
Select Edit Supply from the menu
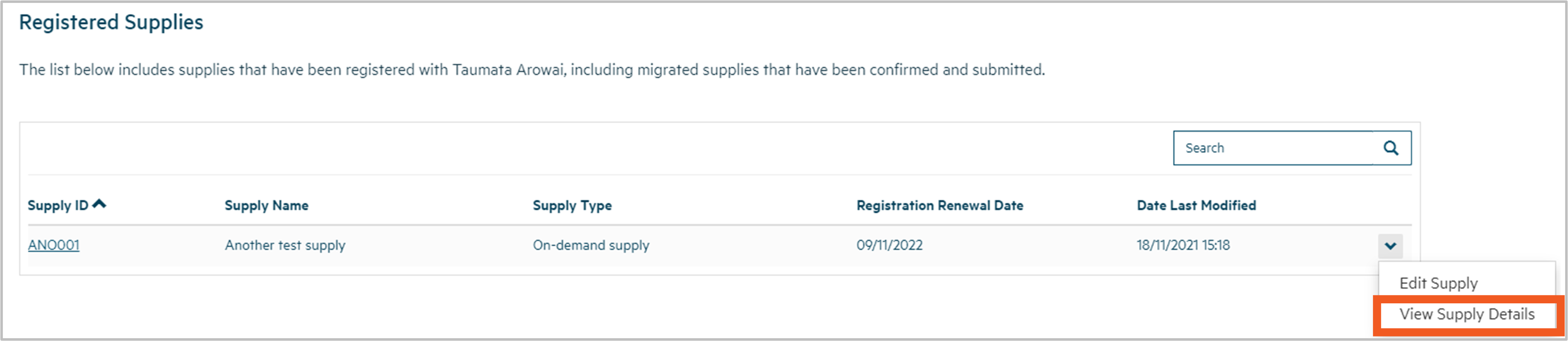(x=1438, y=283)
